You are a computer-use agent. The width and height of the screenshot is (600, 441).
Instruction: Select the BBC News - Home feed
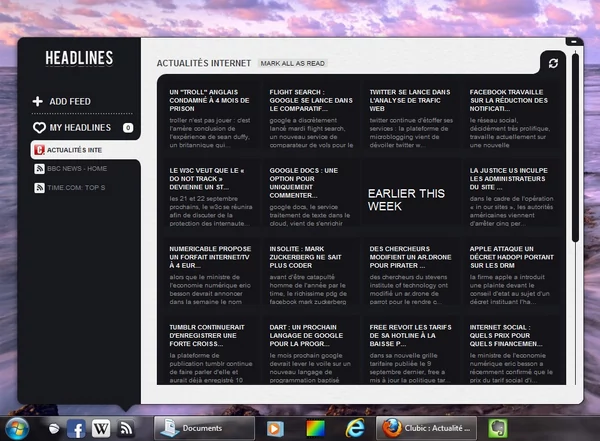77,168
